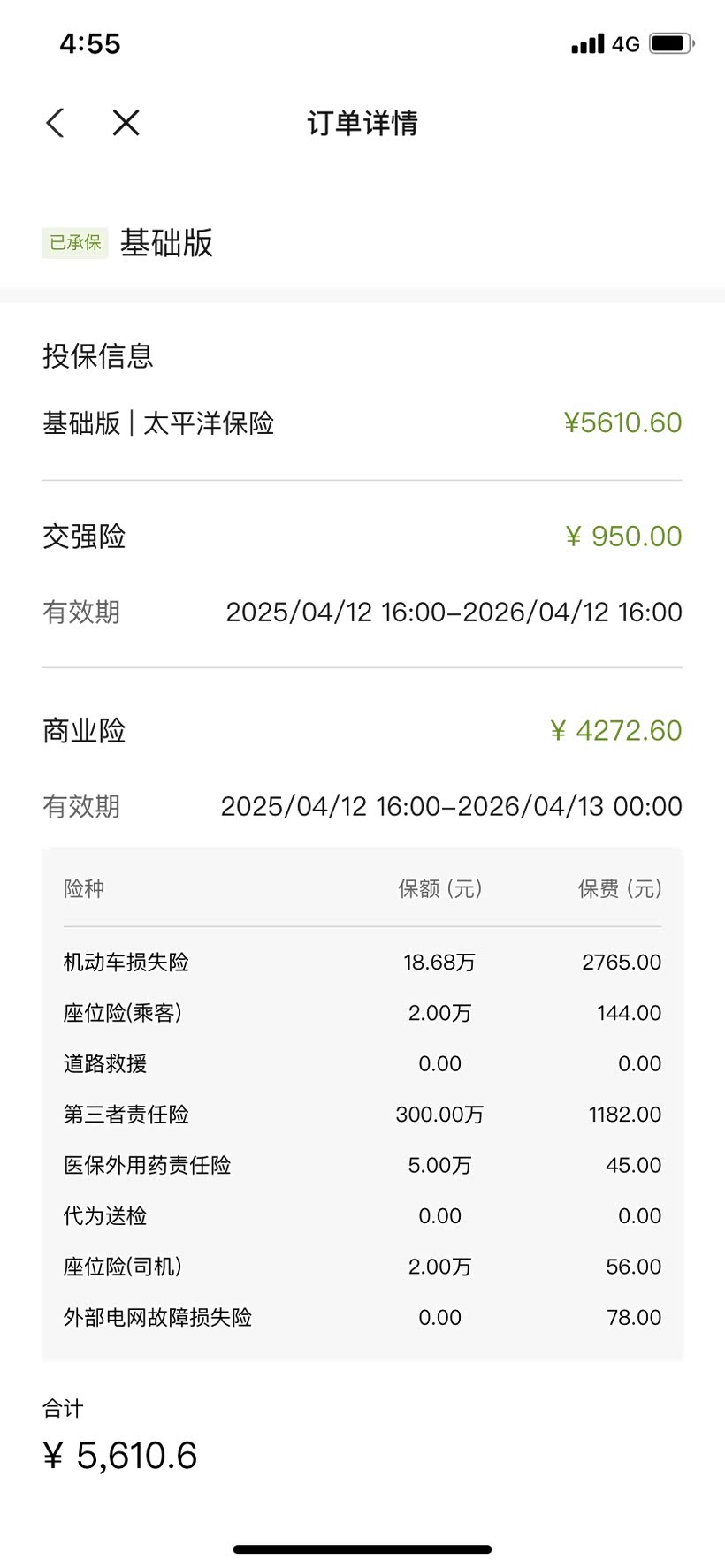
Task: Tap the home indicator bar
Action: click(362, 1549)
